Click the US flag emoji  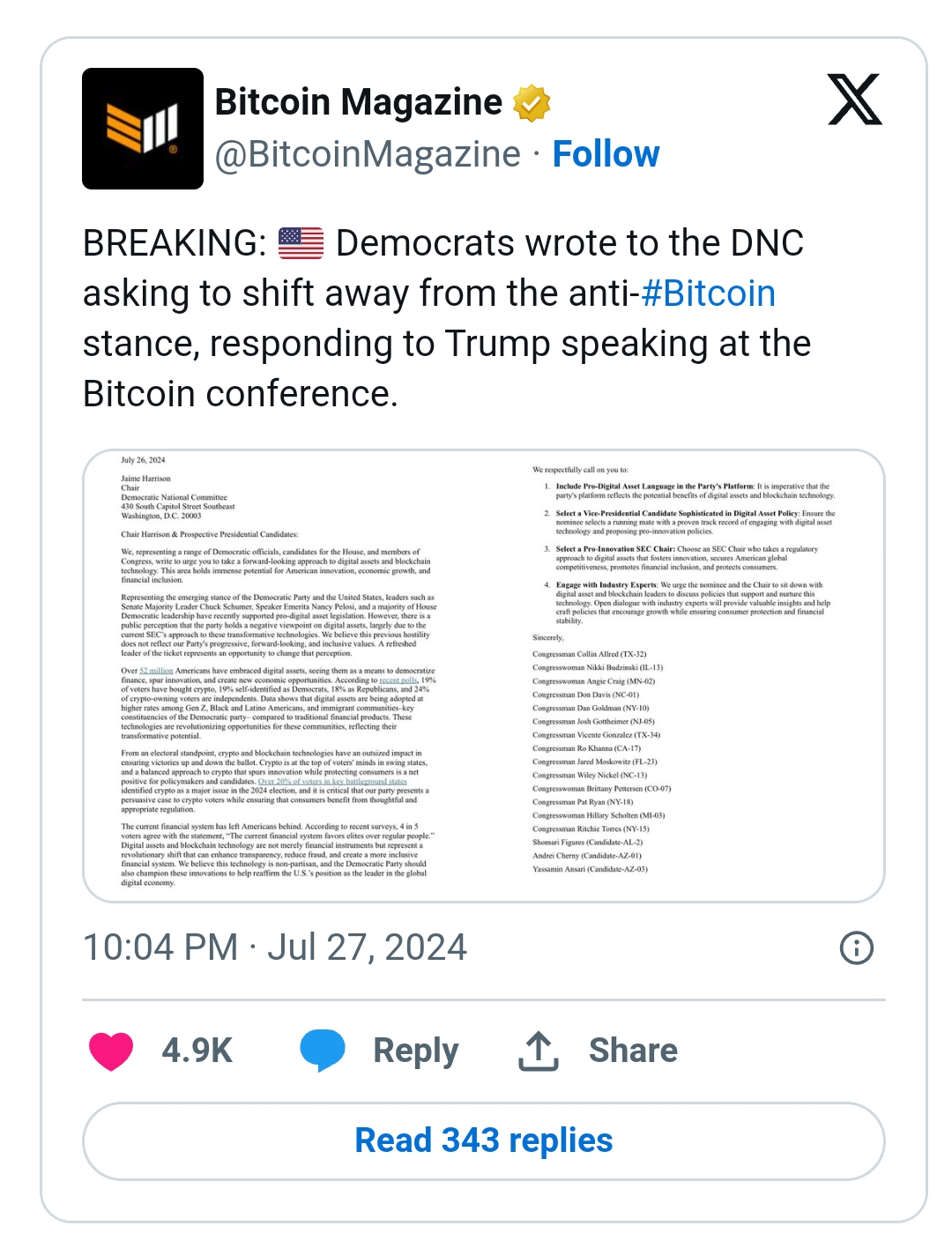[x=301, y=243]
